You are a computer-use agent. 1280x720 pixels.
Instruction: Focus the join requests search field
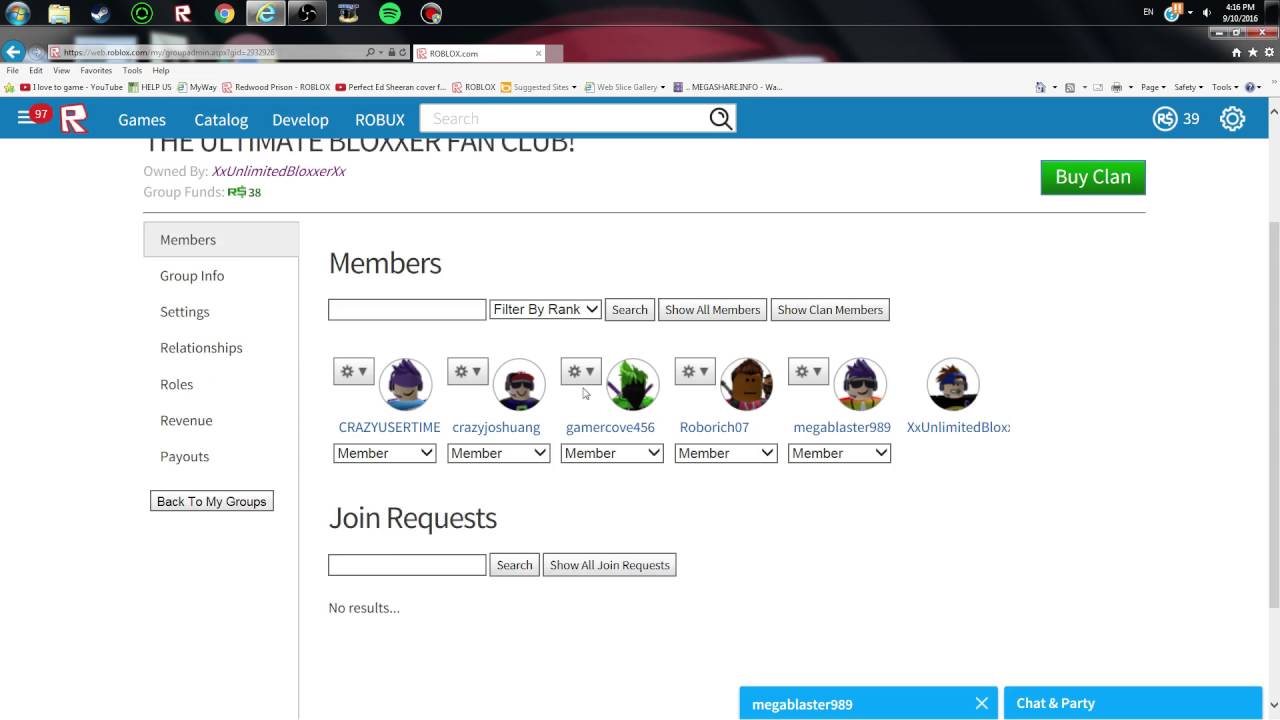coord(407,565)
